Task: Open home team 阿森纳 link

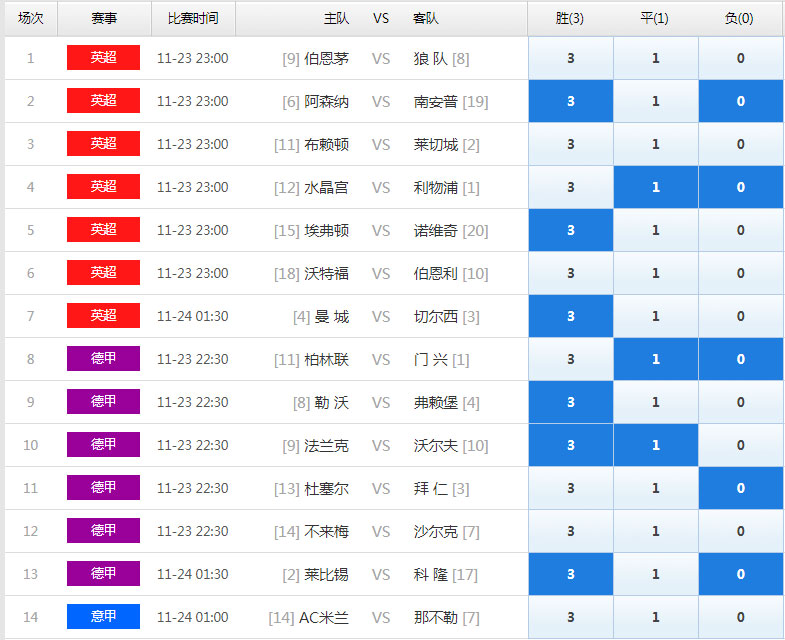Action: tap(326, 102)
